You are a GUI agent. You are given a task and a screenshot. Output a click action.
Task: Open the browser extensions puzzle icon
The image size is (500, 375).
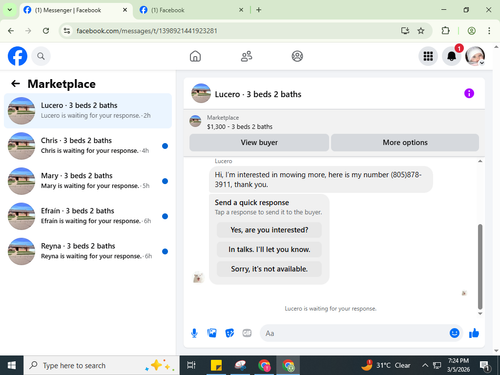(x=445, y=31)
